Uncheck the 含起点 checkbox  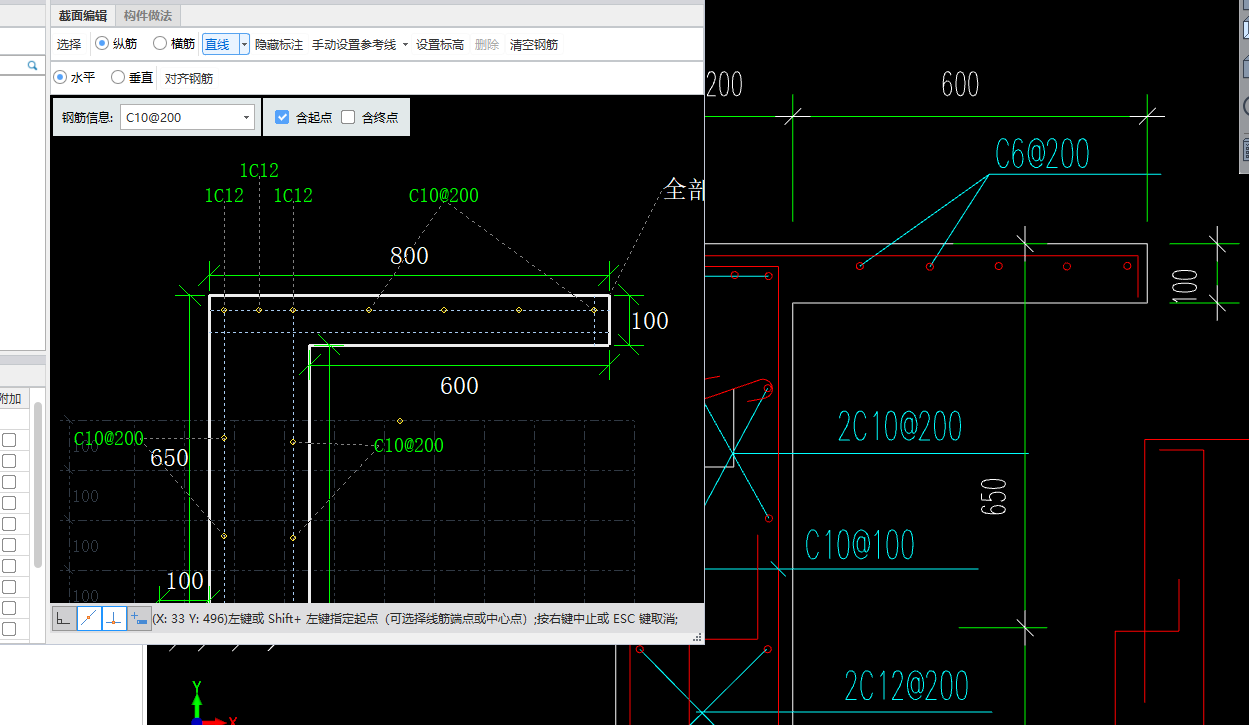tap(282, 117)
